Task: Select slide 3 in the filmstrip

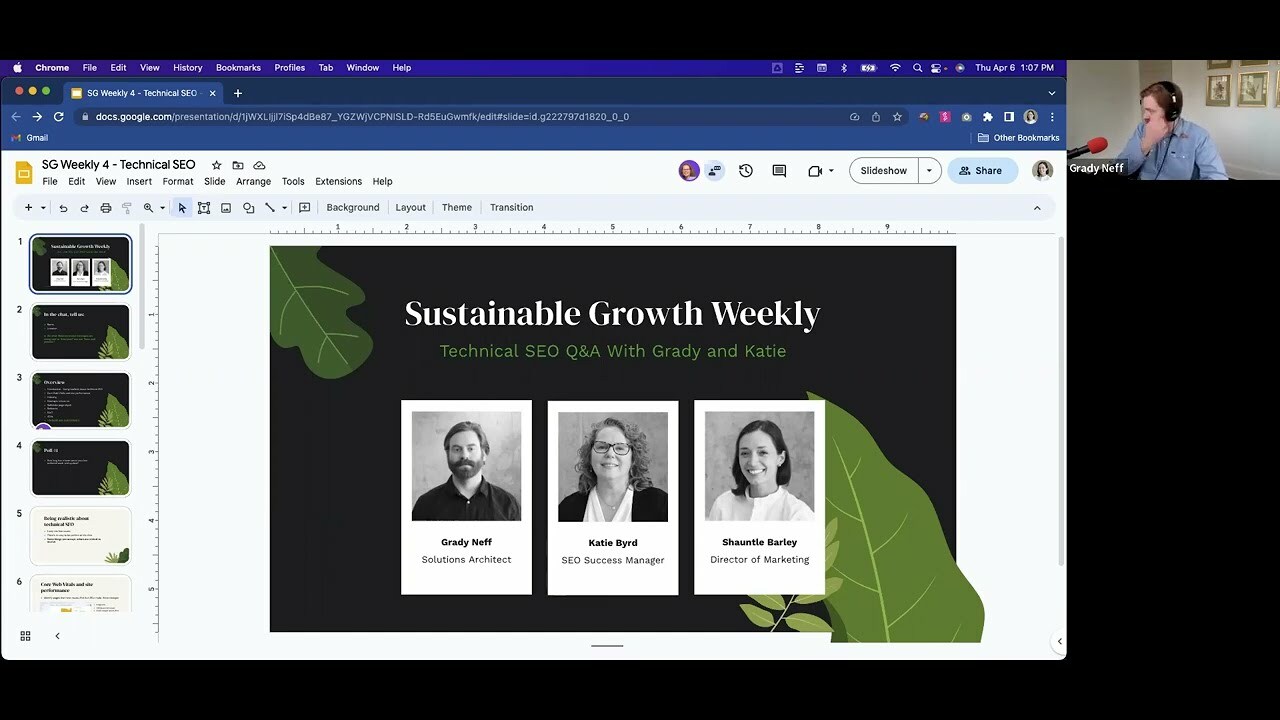Action: 80,399
